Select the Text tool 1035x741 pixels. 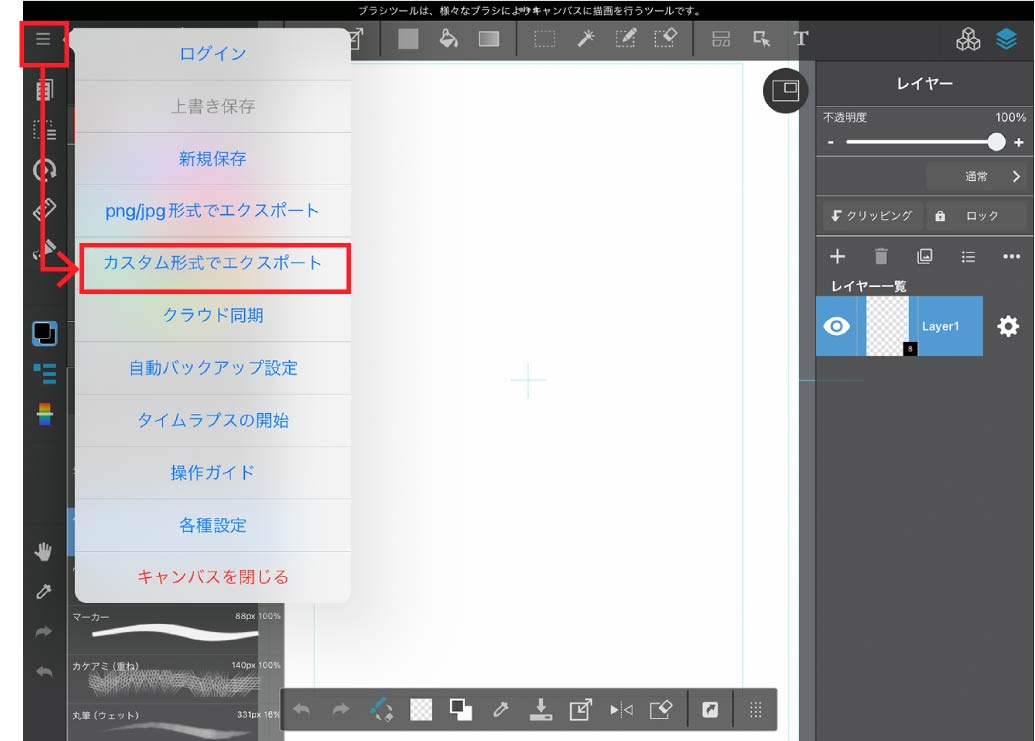pos(801,39)
